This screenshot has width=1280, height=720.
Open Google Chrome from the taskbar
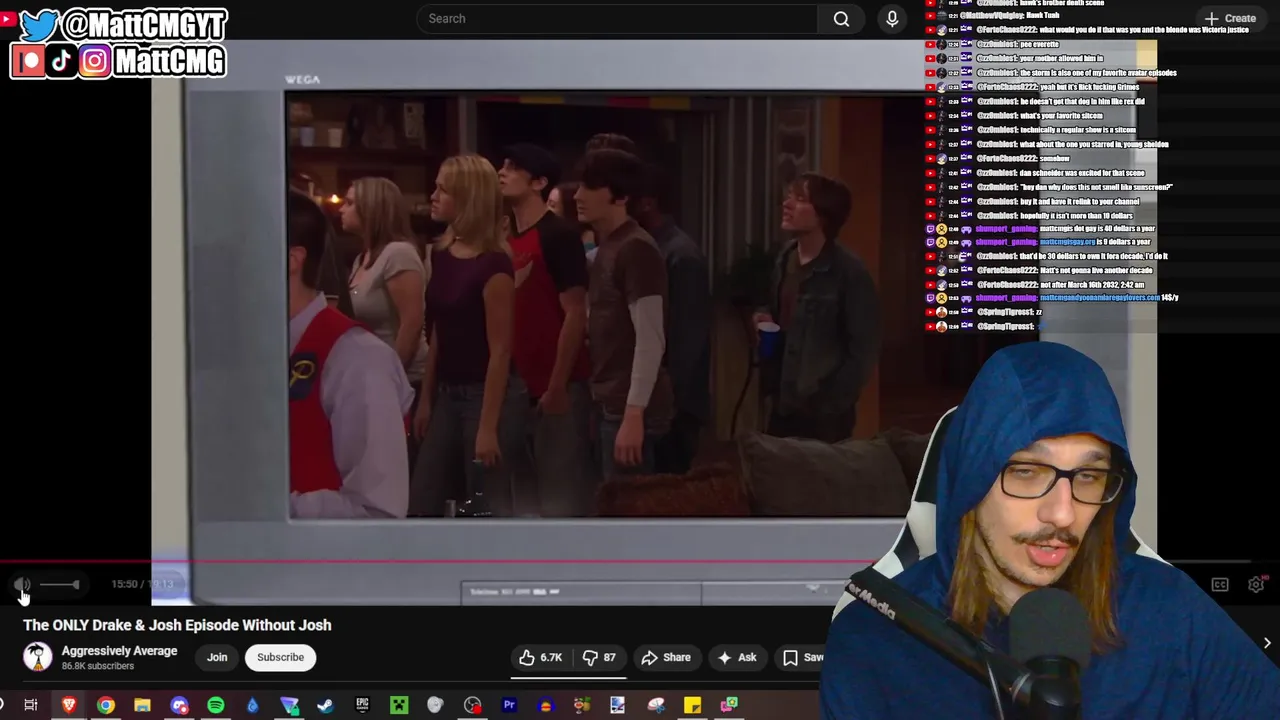click(106, 705)
